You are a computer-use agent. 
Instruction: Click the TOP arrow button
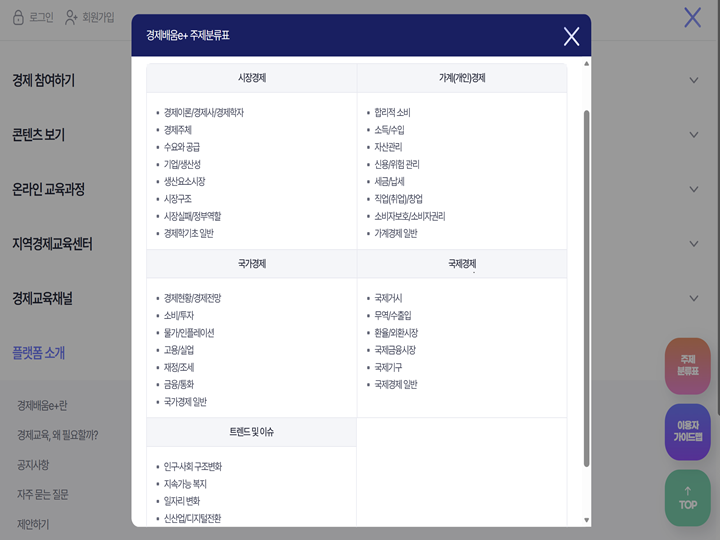[x=687, y=497]
